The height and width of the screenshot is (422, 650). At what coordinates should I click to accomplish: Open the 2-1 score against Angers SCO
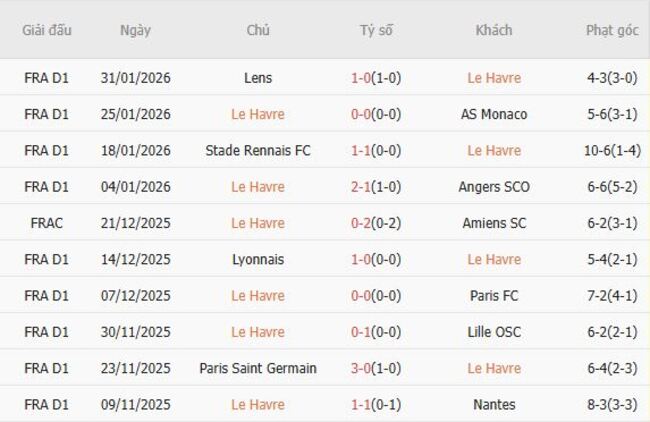click(x=364, y=187)
